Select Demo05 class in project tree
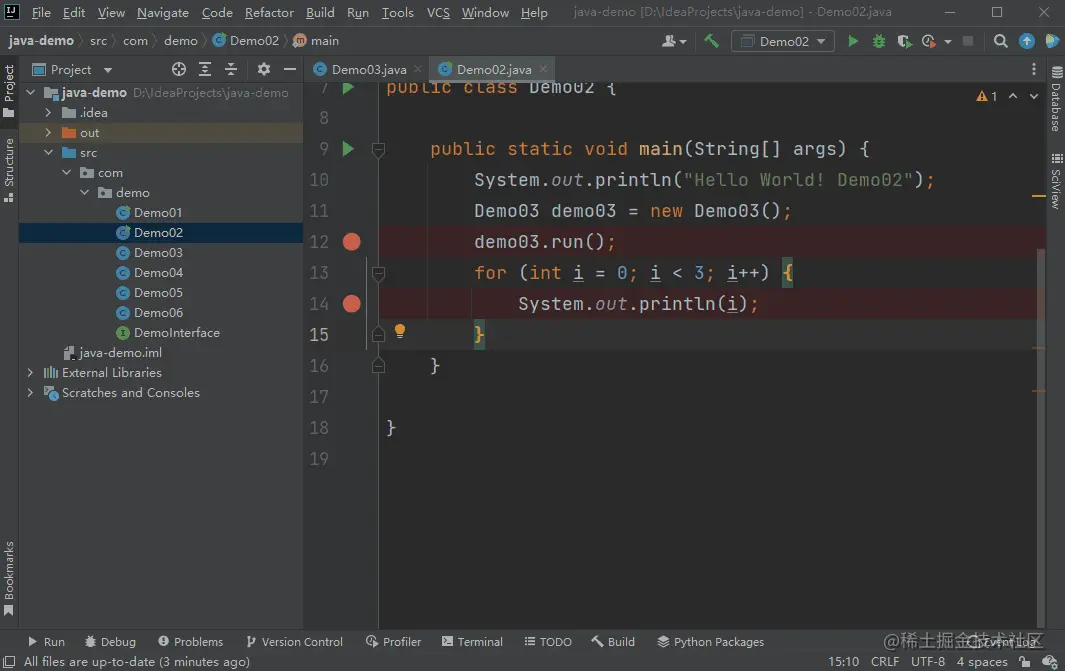This screenshot has width=1065, height=671. click(158, 293)
